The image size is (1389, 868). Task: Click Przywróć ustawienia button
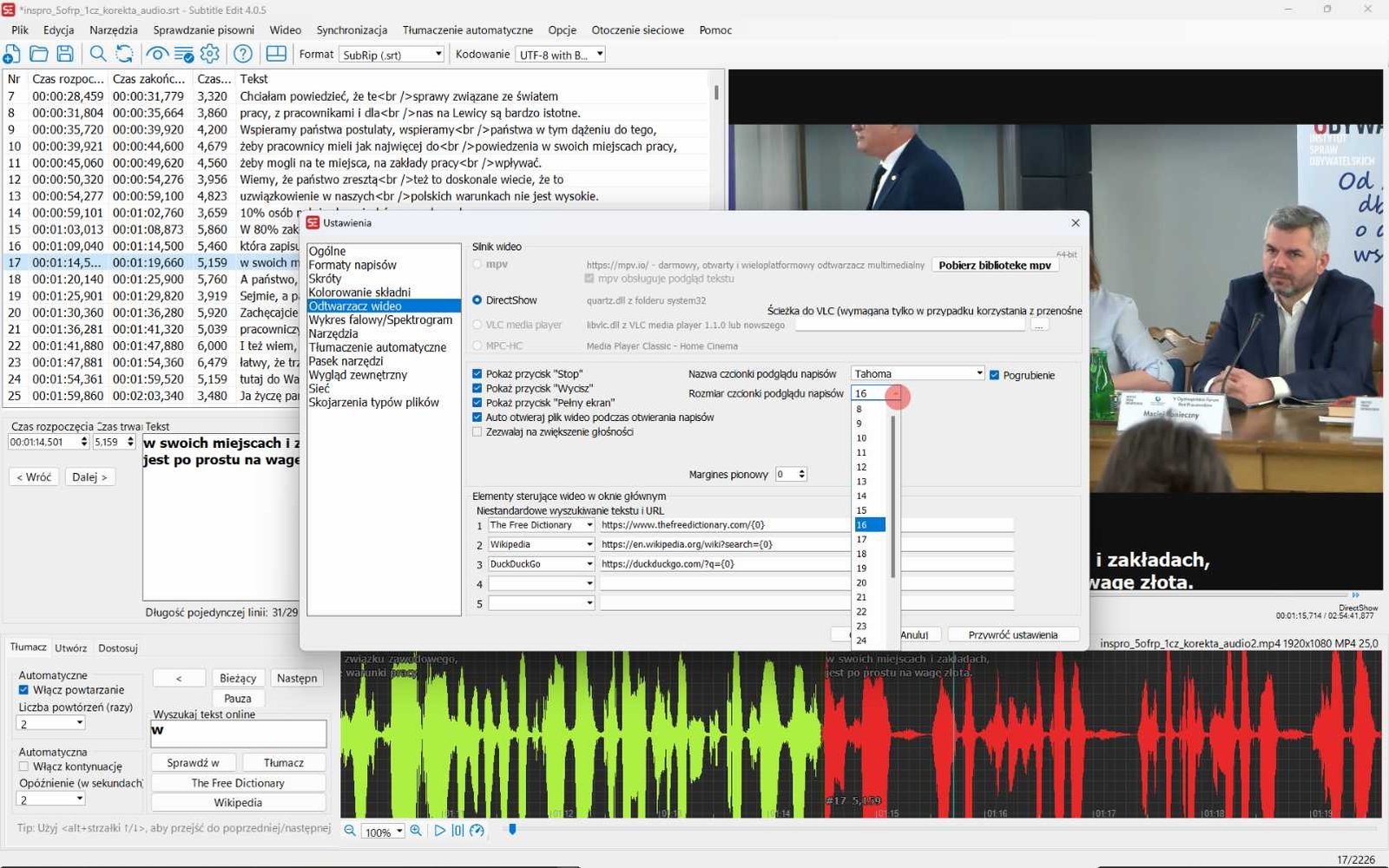click(x=1013, y=635)
